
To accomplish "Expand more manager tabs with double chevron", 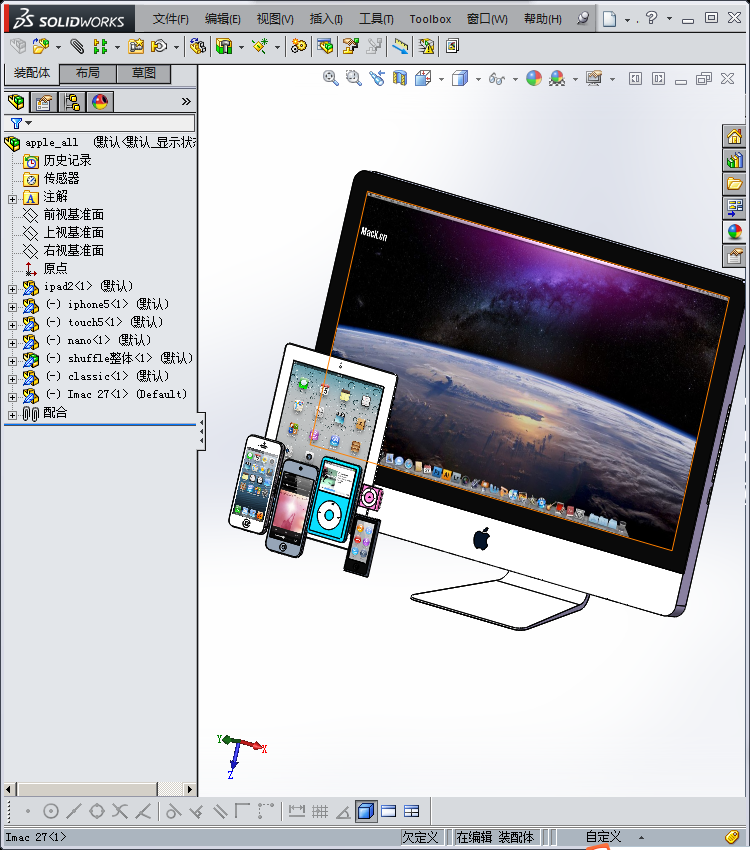I will coord(186,101).
